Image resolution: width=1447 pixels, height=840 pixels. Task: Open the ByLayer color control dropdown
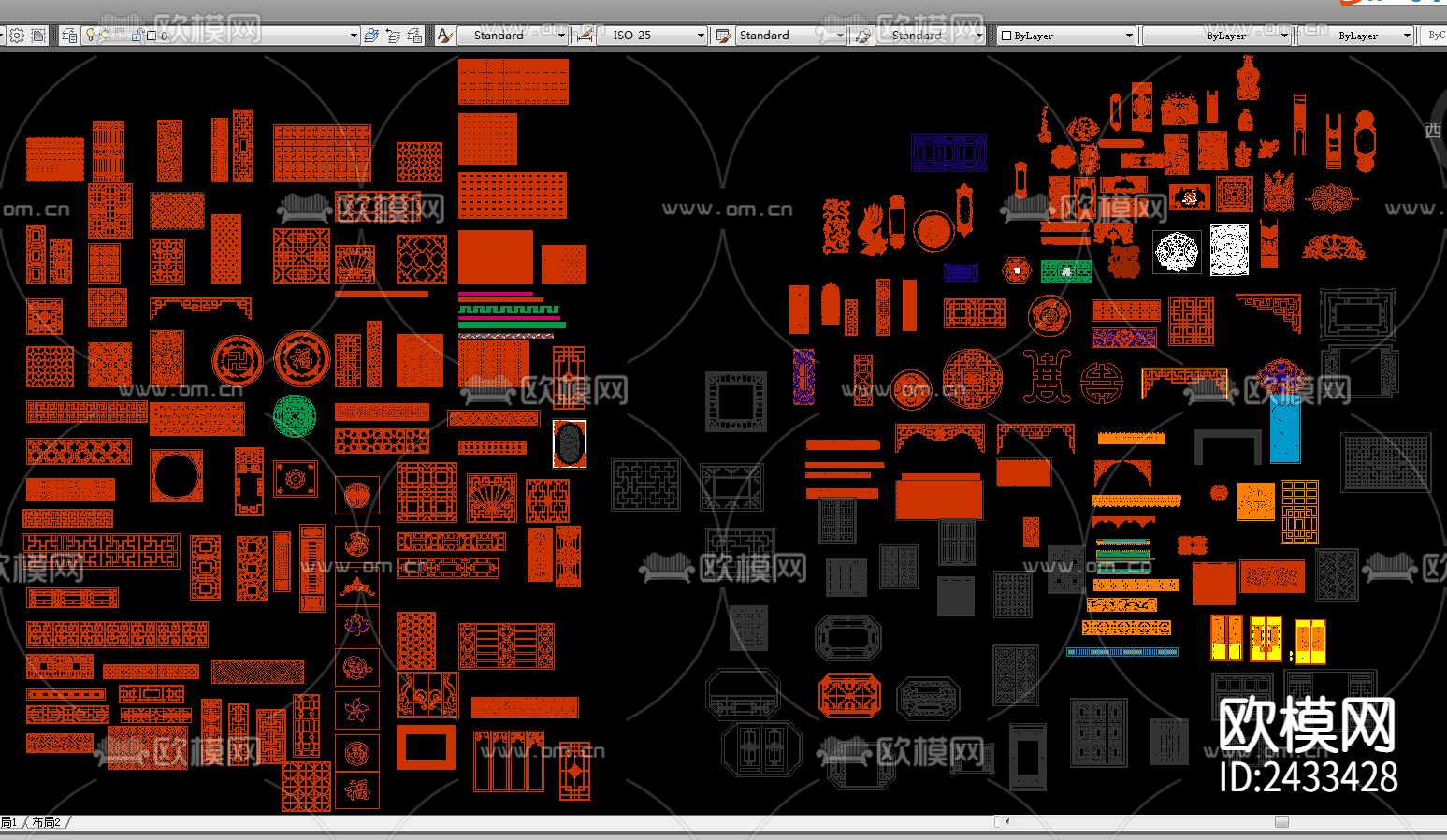click(x=1129, y=36)
